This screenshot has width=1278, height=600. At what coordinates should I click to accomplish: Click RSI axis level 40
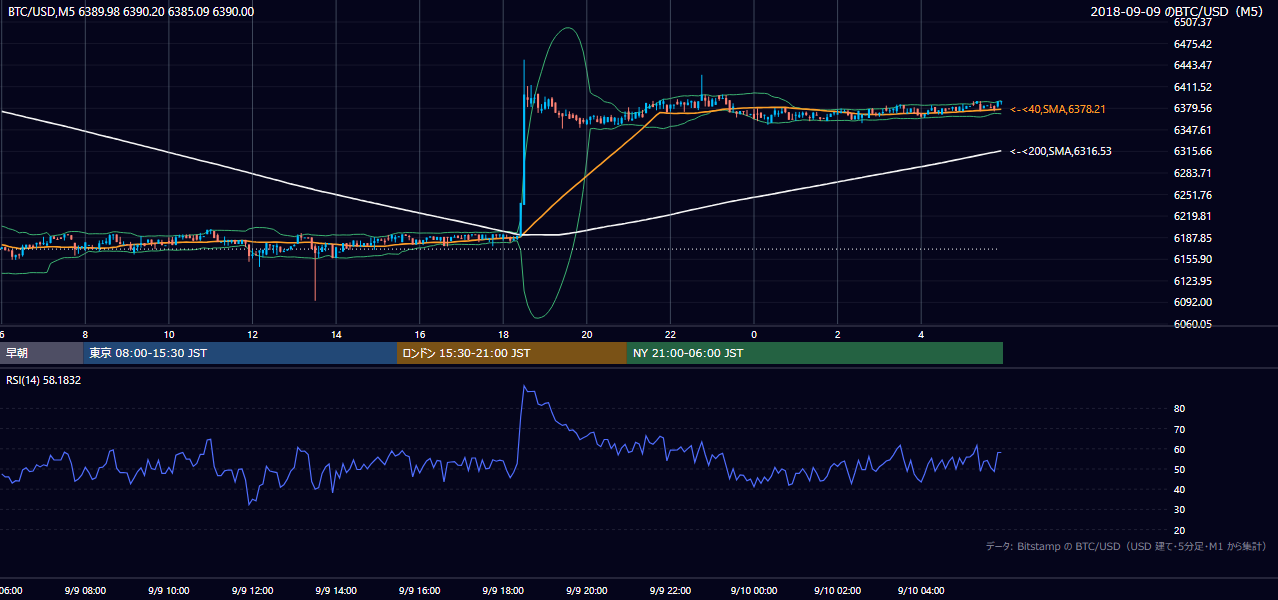[x=1180, y=489]
